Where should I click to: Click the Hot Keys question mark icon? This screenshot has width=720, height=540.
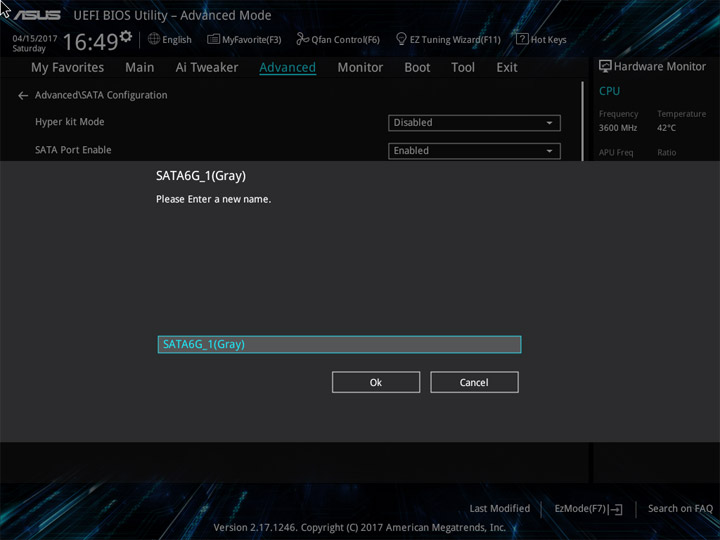pyautogui.click(x=522, y=39)
